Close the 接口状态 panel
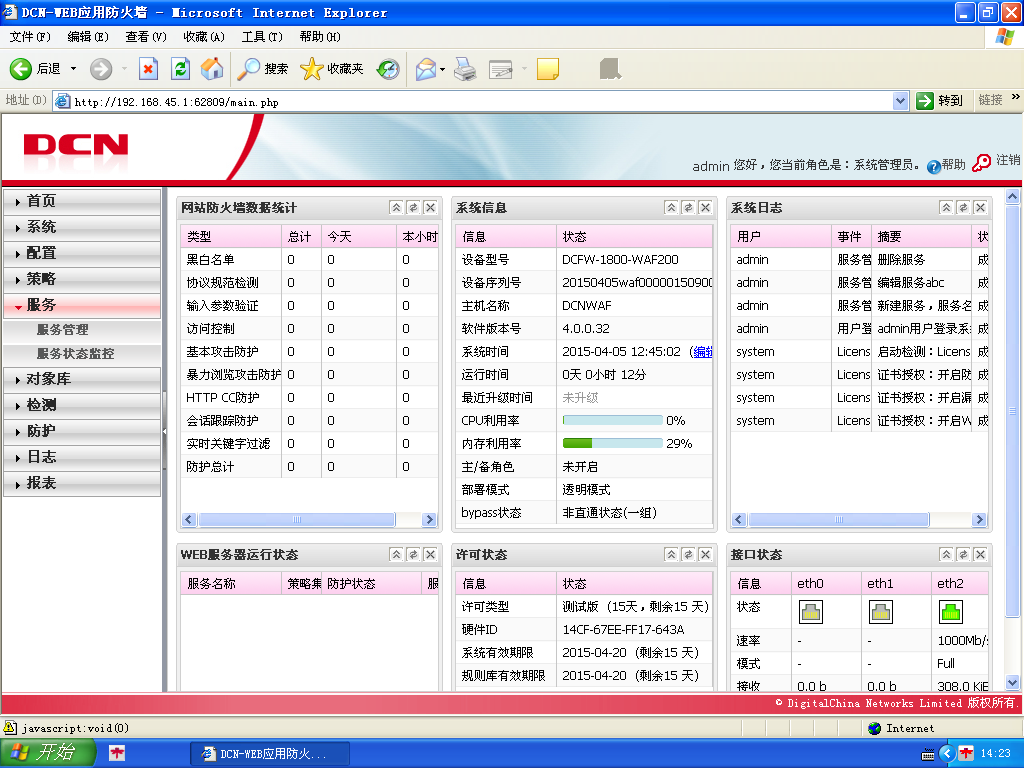This screenshot has width=1024, height=768. point(980,554)
